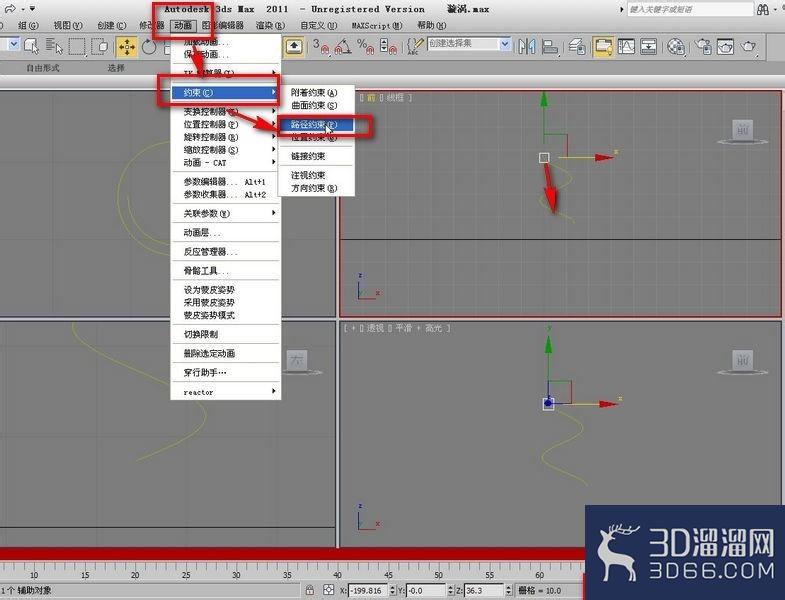Click the binoculars search icon
This screenshot has width=785, height=600.
763,10
